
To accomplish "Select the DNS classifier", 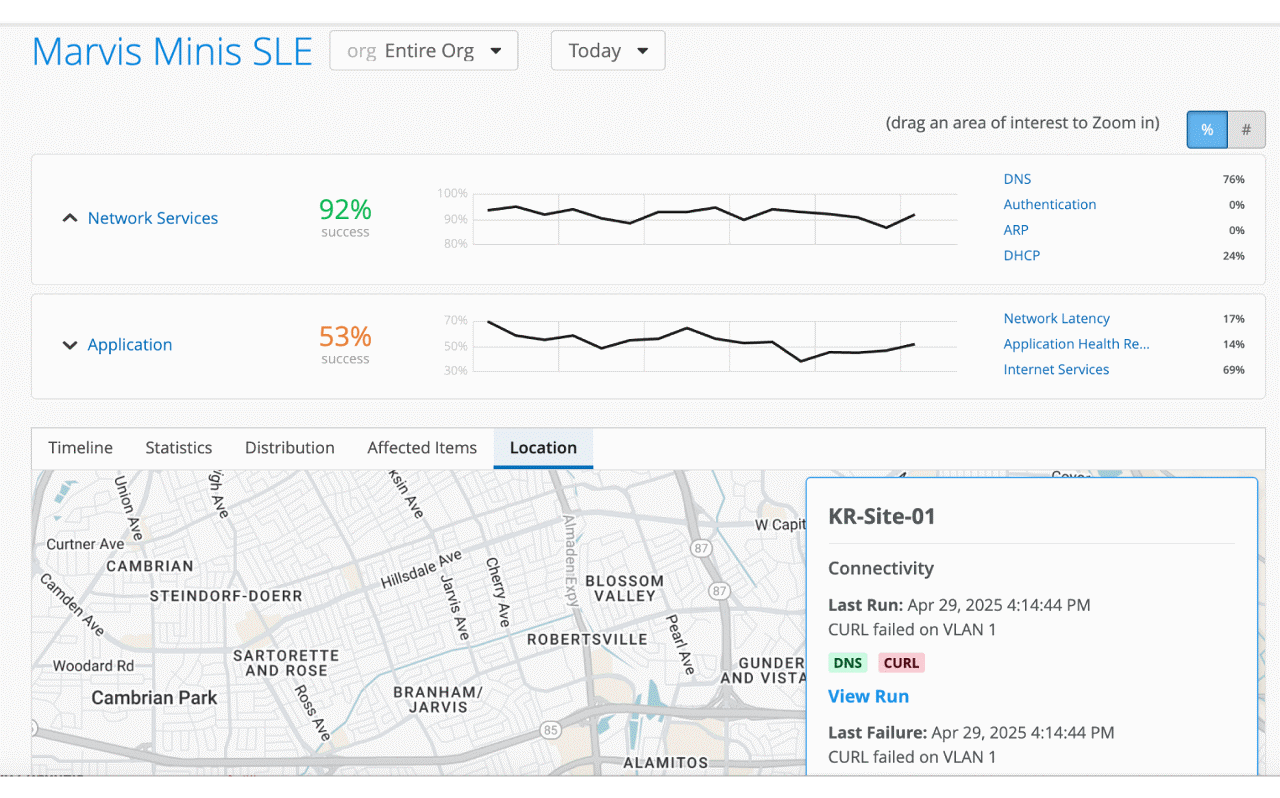I will pos(1017,179).
